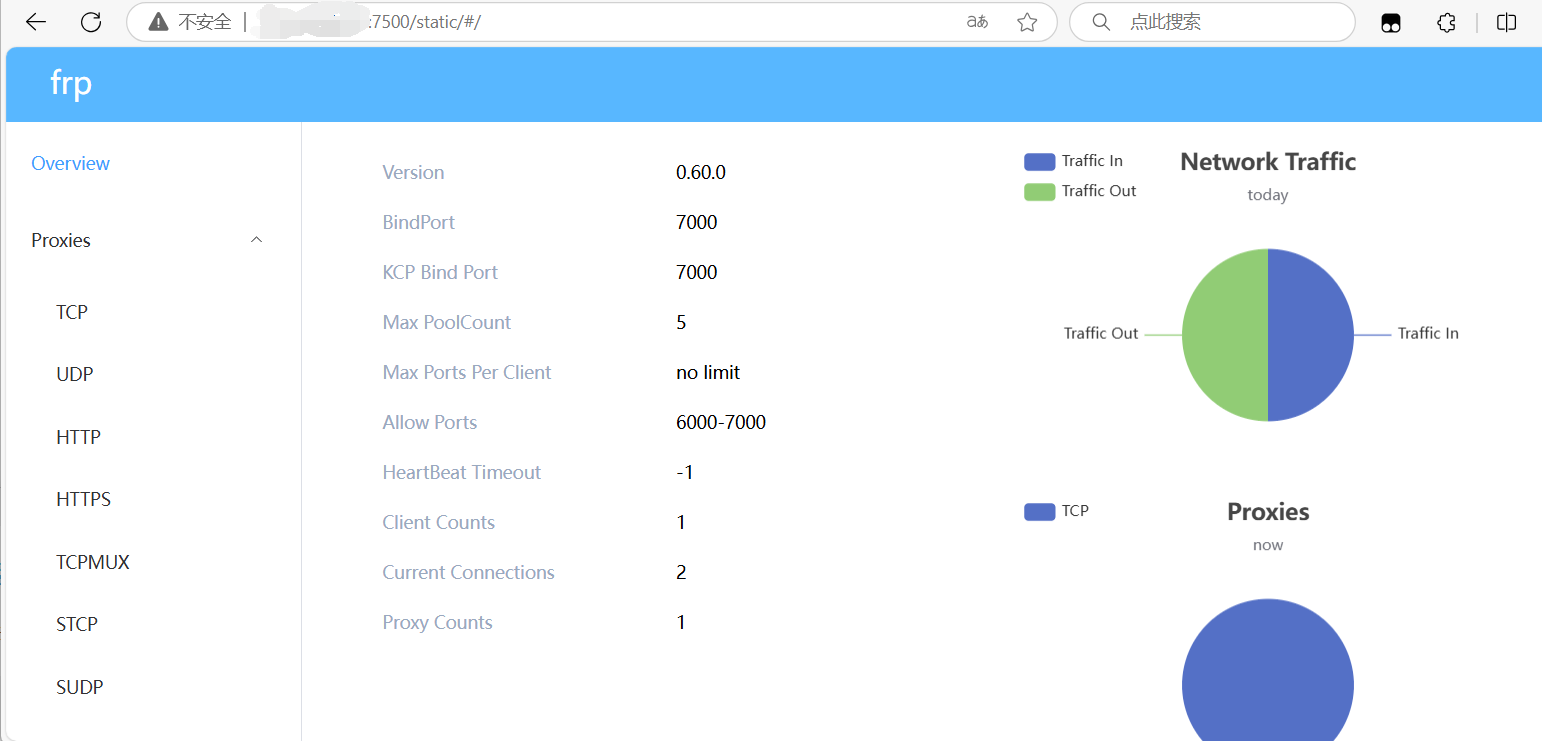Open the TCP proxies page
The image size is (1542, 741).
pyautogui.click(x=72, y=312)
